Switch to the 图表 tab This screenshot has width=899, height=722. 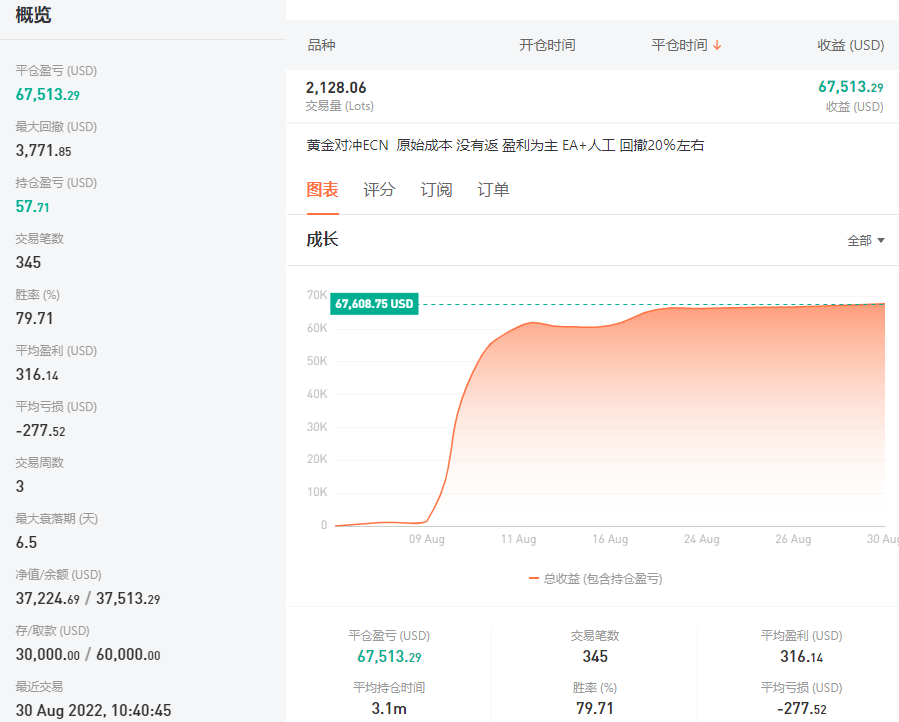[322, 190]
